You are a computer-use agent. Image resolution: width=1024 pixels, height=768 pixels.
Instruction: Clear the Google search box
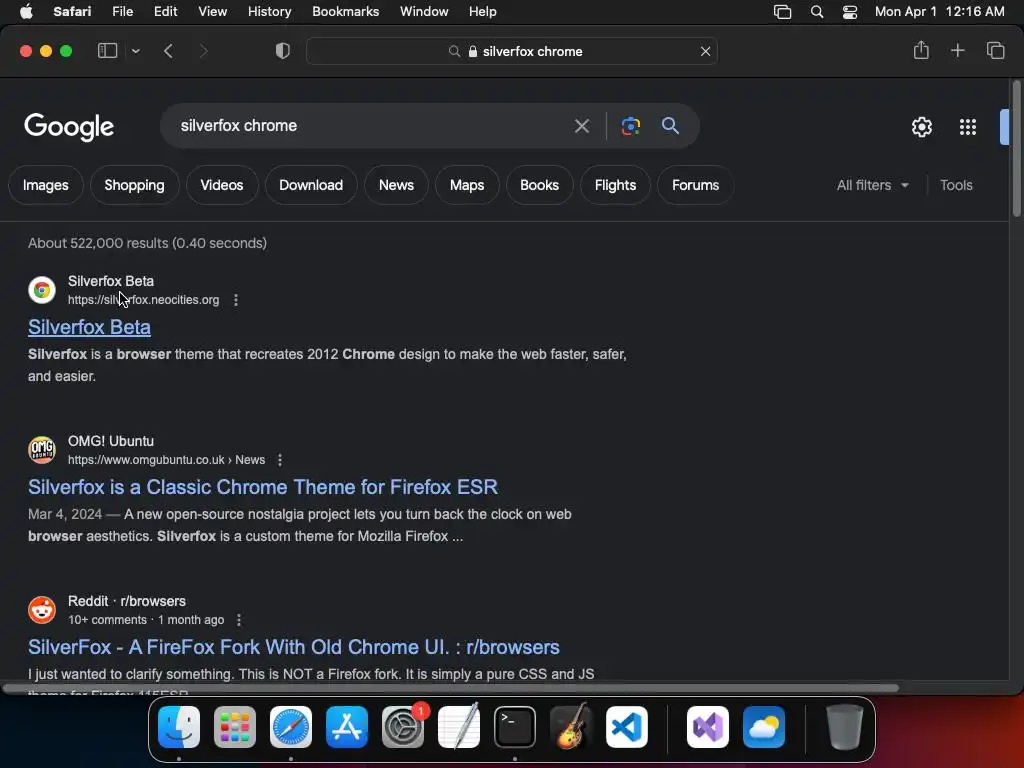click(581, 126)
